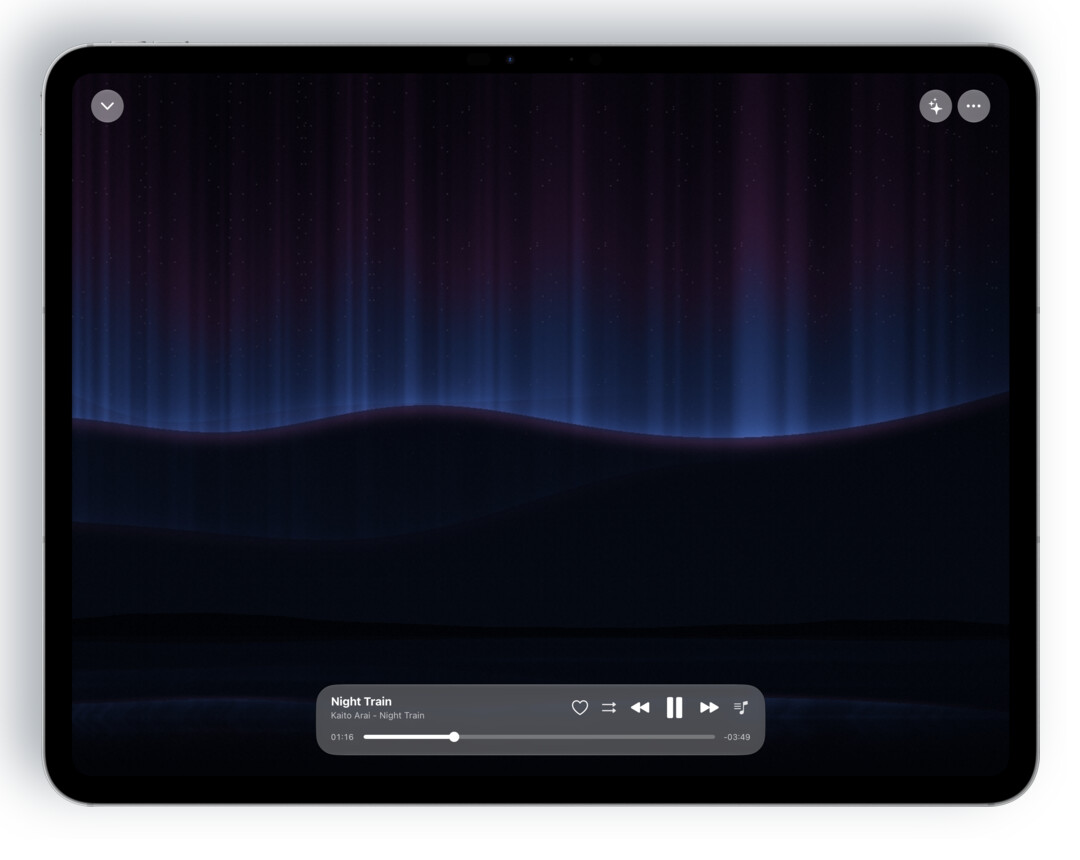The height and width of the screenshot is (860, 1080).
Task: Favorite Night Train with the heart icon
Action: (x=580, y=707)
